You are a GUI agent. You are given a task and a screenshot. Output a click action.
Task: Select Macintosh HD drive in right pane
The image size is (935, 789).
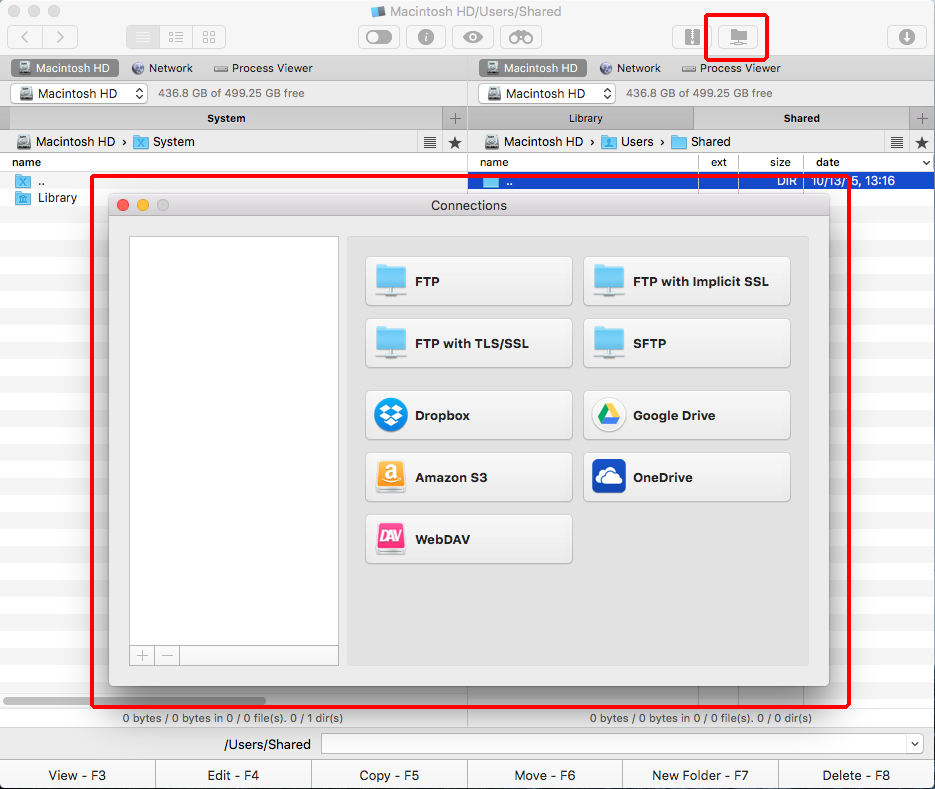(x=532, y=68)
